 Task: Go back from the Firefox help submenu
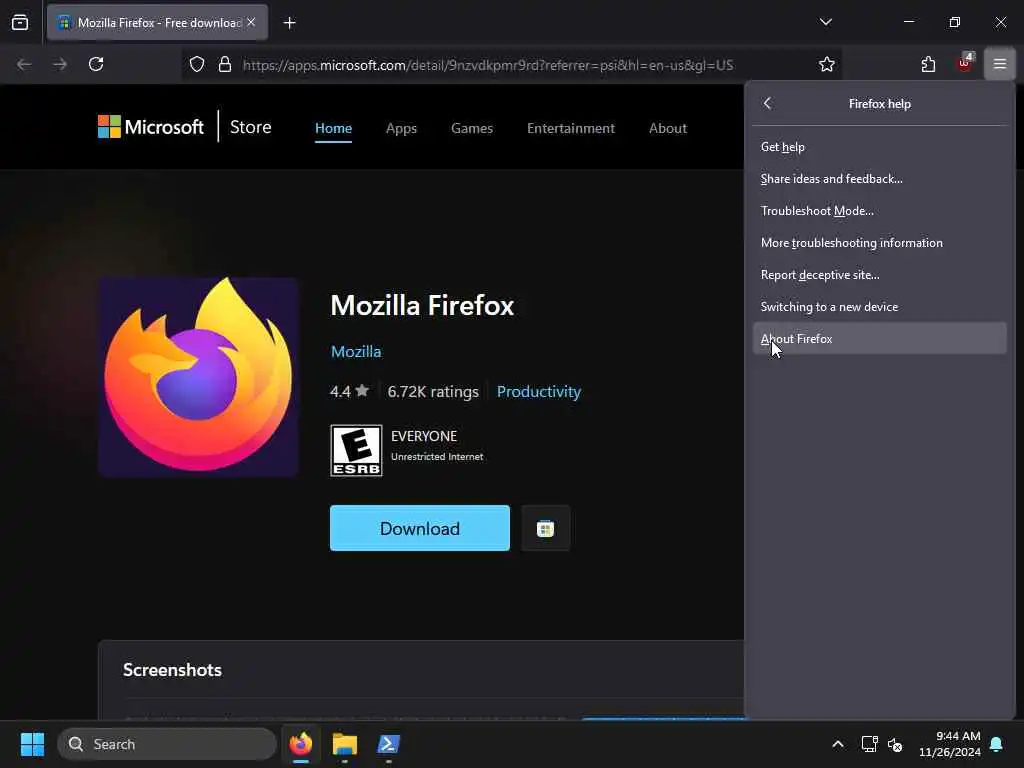coord(767,103)
